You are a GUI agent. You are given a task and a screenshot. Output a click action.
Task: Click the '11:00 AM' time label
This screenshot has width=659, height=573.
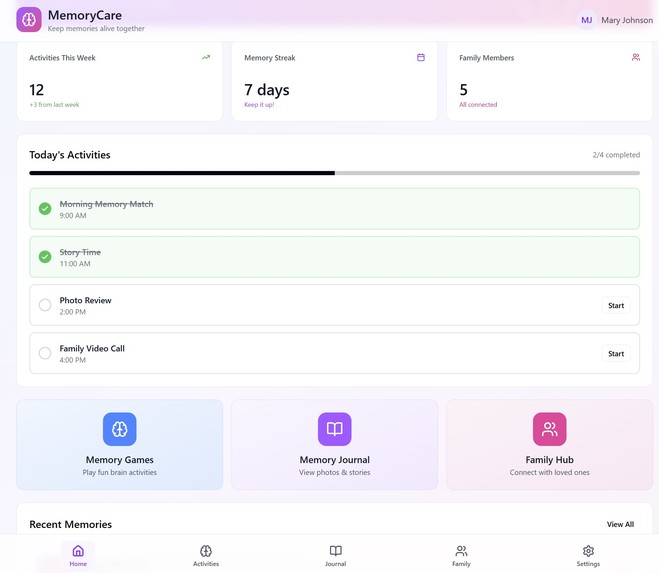point(75,264)
